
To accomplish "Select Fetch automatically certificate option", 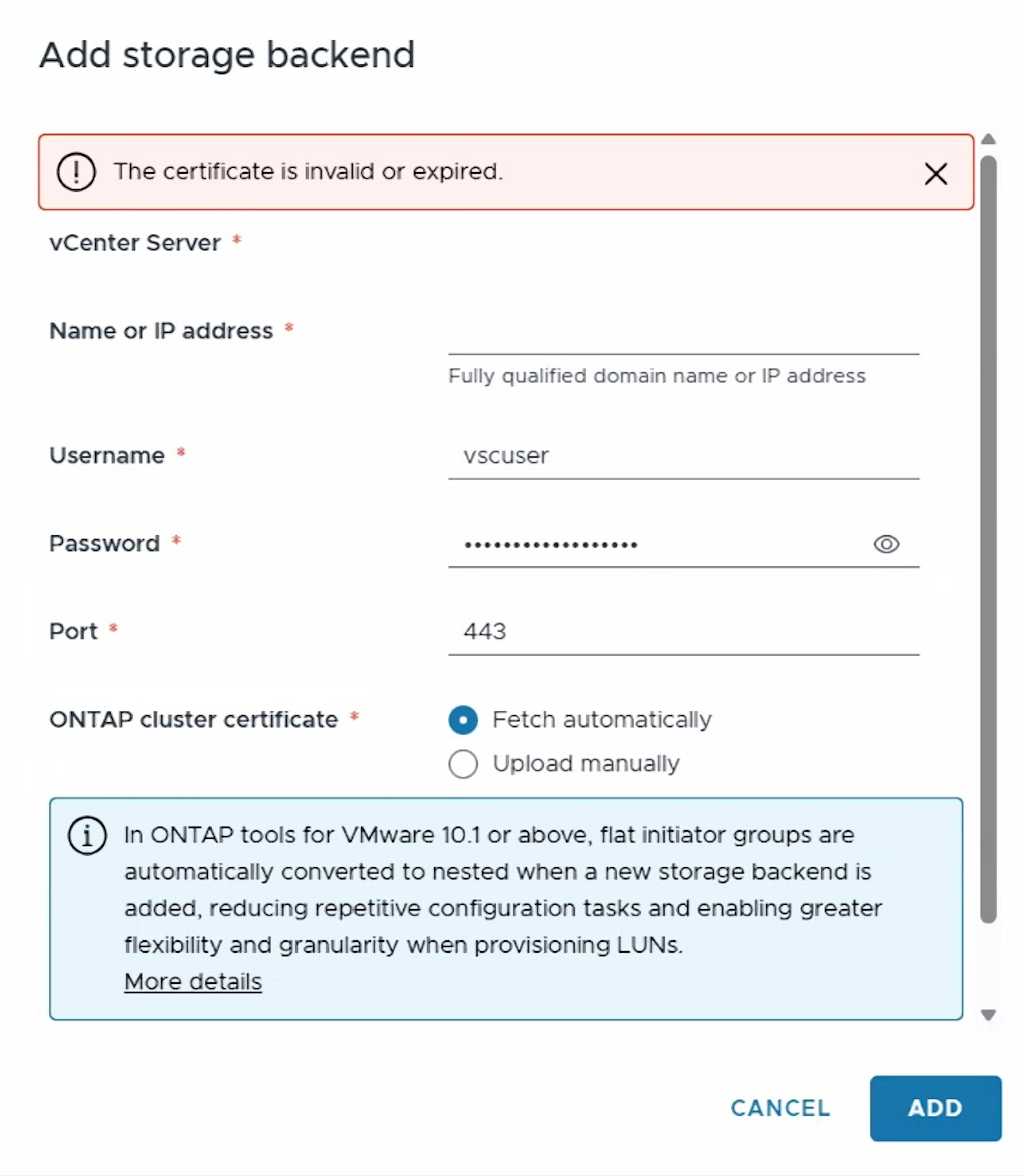I will [463, 720].
